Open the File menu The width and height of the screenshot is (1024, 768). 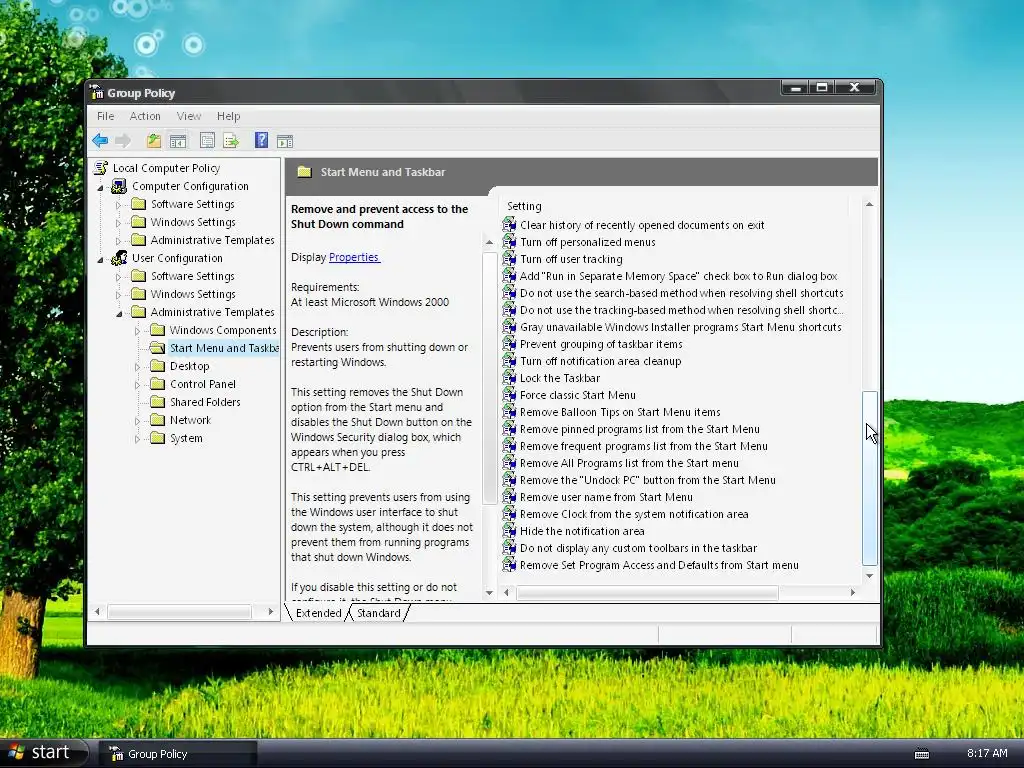pyautogui.click(x=105, y=116)
